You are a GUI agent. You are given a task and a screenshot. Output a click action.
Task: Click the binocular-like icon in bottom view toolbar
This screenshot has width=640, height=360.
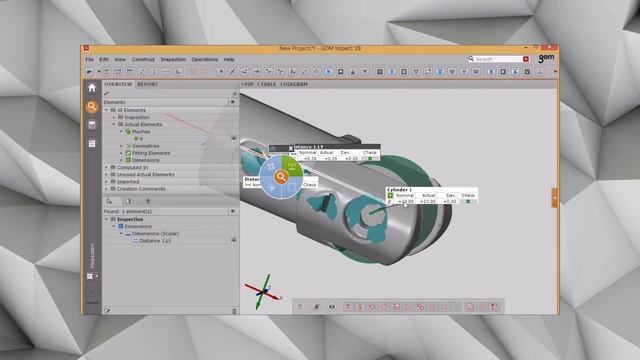(331, 307)
